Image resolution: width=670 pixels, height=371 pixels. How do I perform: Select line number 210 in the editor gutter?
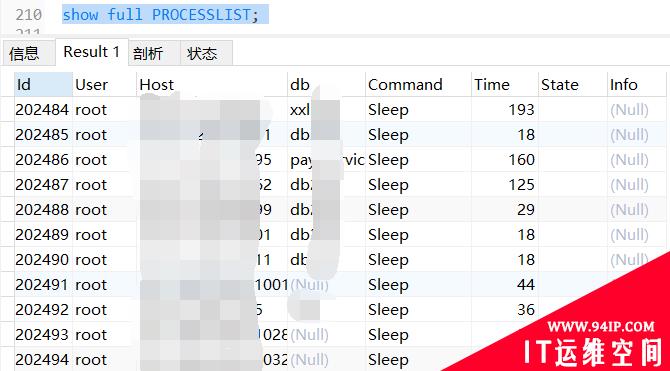(x=29, y=15)
